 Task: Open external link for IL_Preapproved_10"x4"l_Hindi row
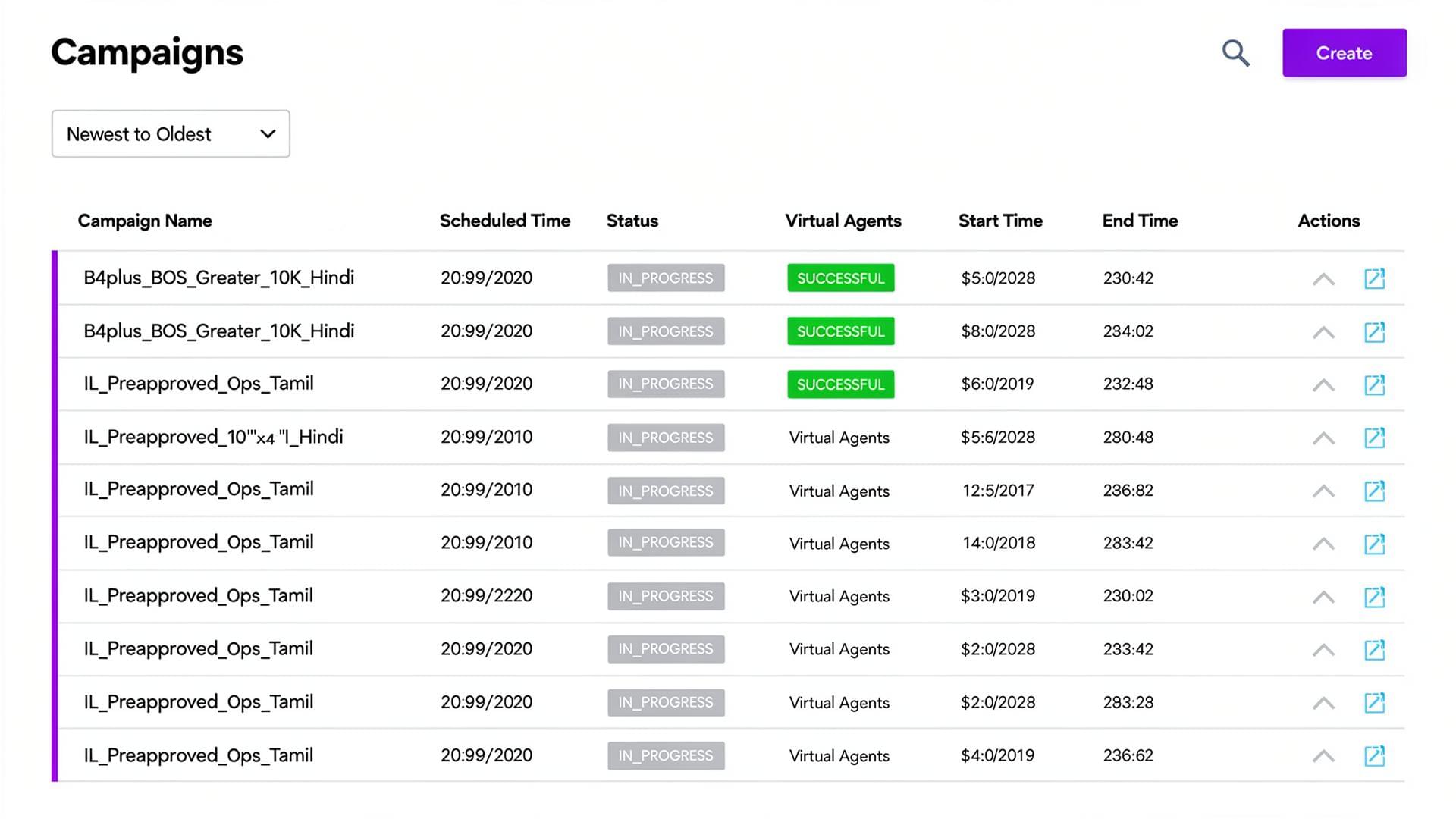tap(1375, 438)
